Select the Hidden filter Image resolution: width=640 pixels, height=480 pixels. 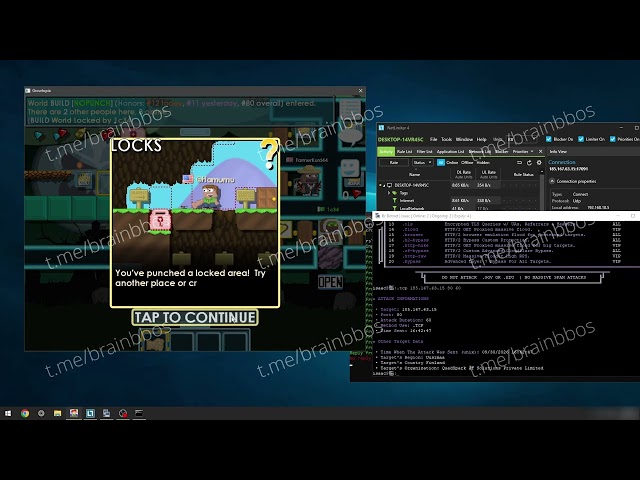coord(483,162)
